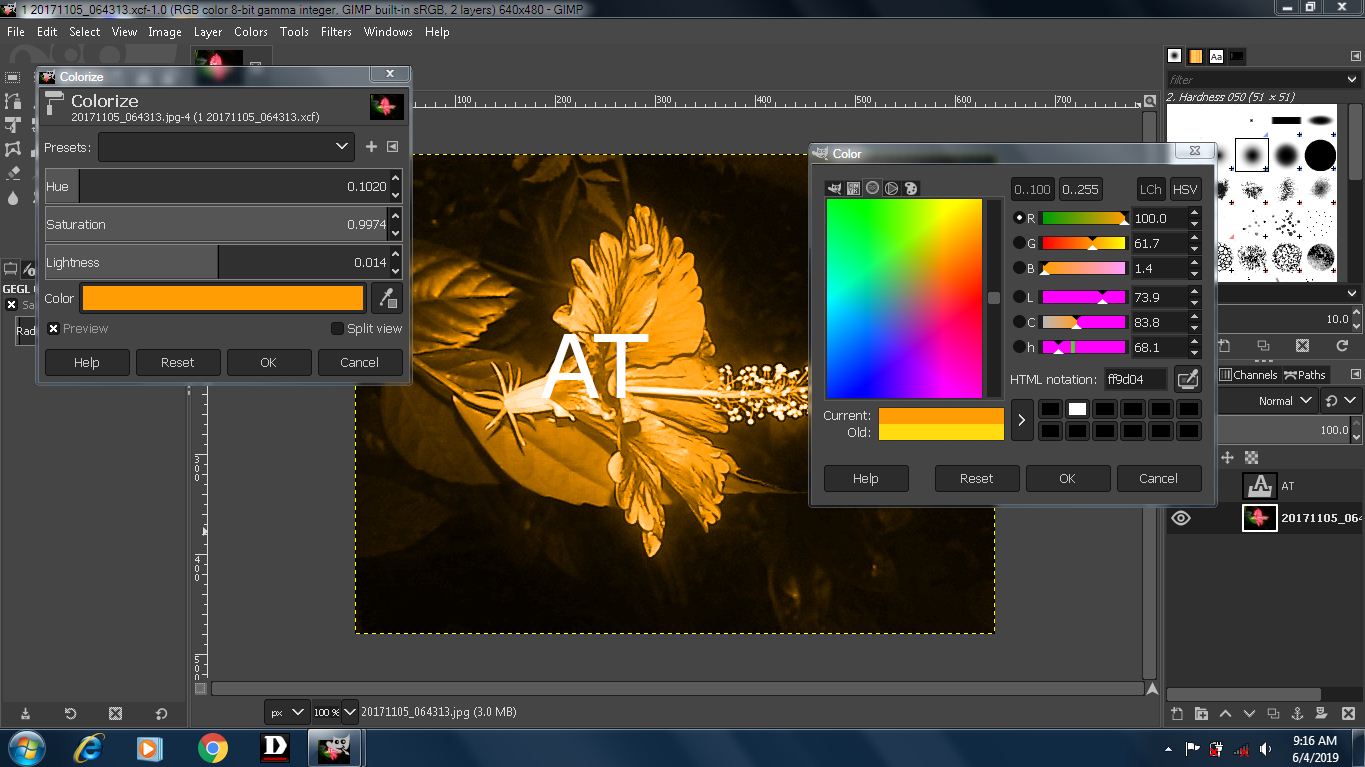Image resolution: width=1365 pixels, height=767 pixels.
Task: Click OK in the Color dialog
Action: click(x=1067, y=478)
